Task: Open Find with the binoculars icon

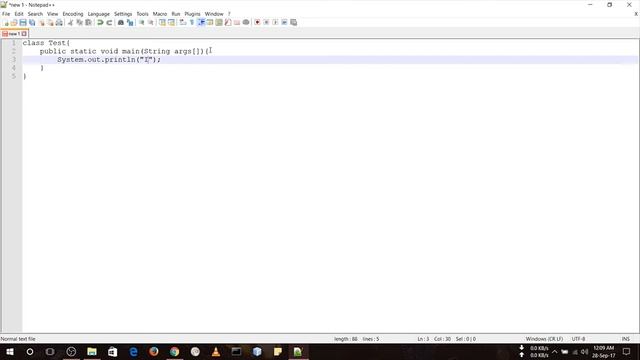Action: click(121, 22)
